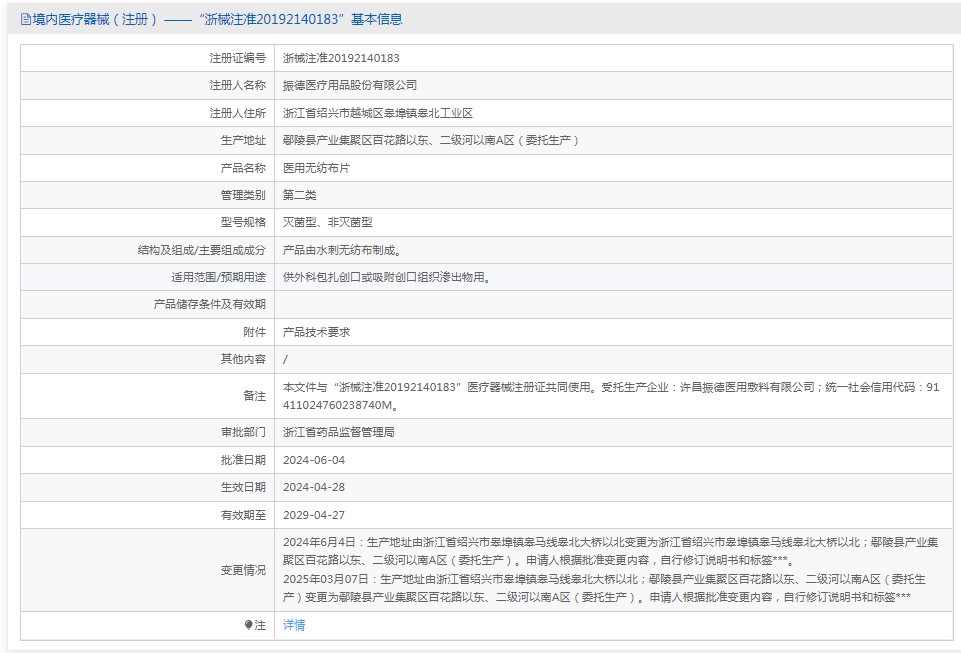Image resolution: width=961 pixels, height=653 pixels.
Task: Click the 附件 label
Action: coord(254,332)
